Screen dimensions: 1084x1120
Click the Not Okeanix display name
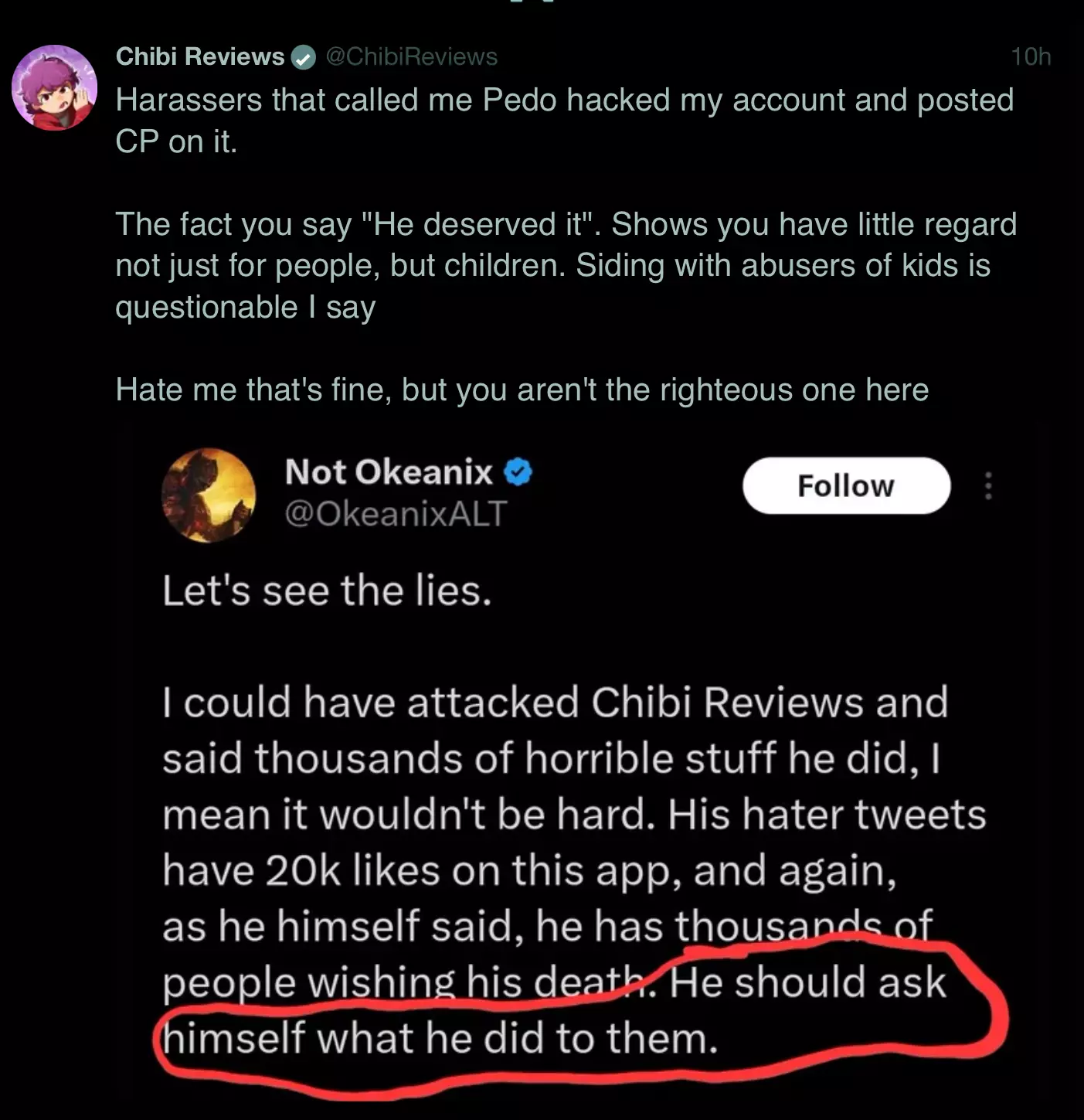click(389, 471)
